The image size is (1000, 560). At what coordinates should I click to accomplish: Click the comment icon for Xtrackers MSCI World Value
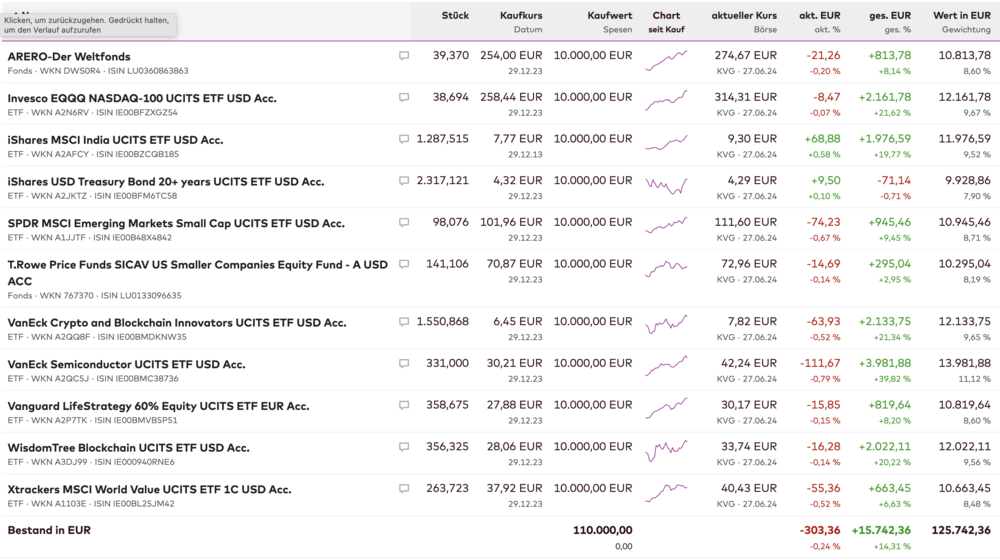[x=404, y=489]
